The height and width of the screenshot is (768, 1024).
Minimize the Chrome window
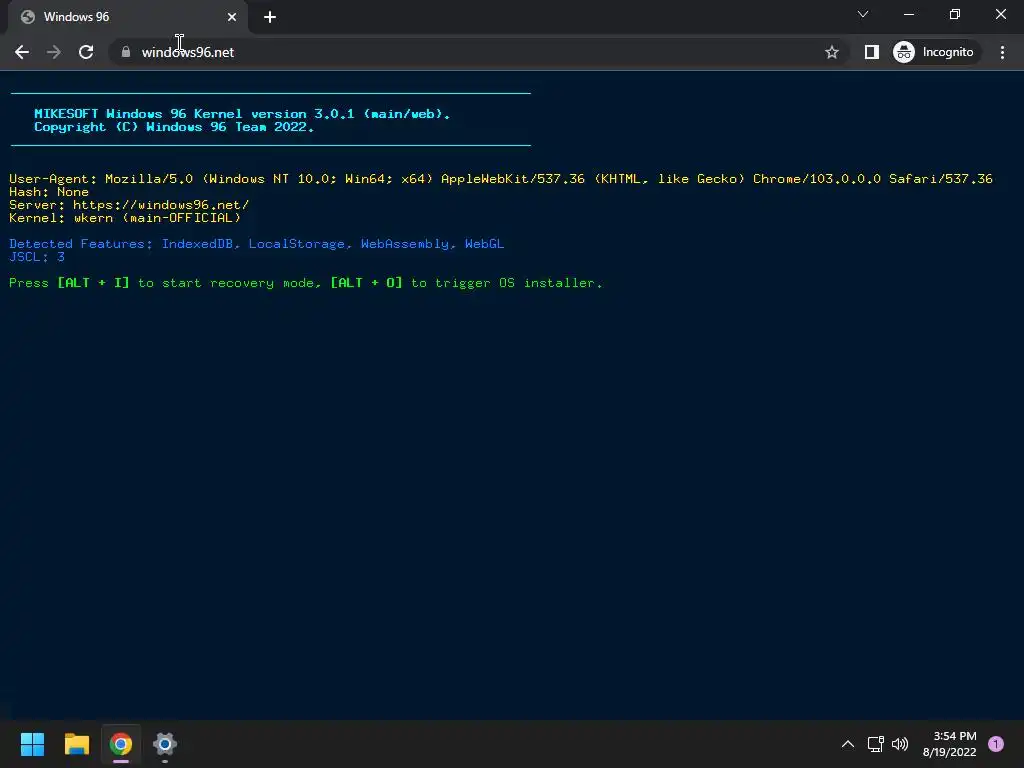[908, 14]
